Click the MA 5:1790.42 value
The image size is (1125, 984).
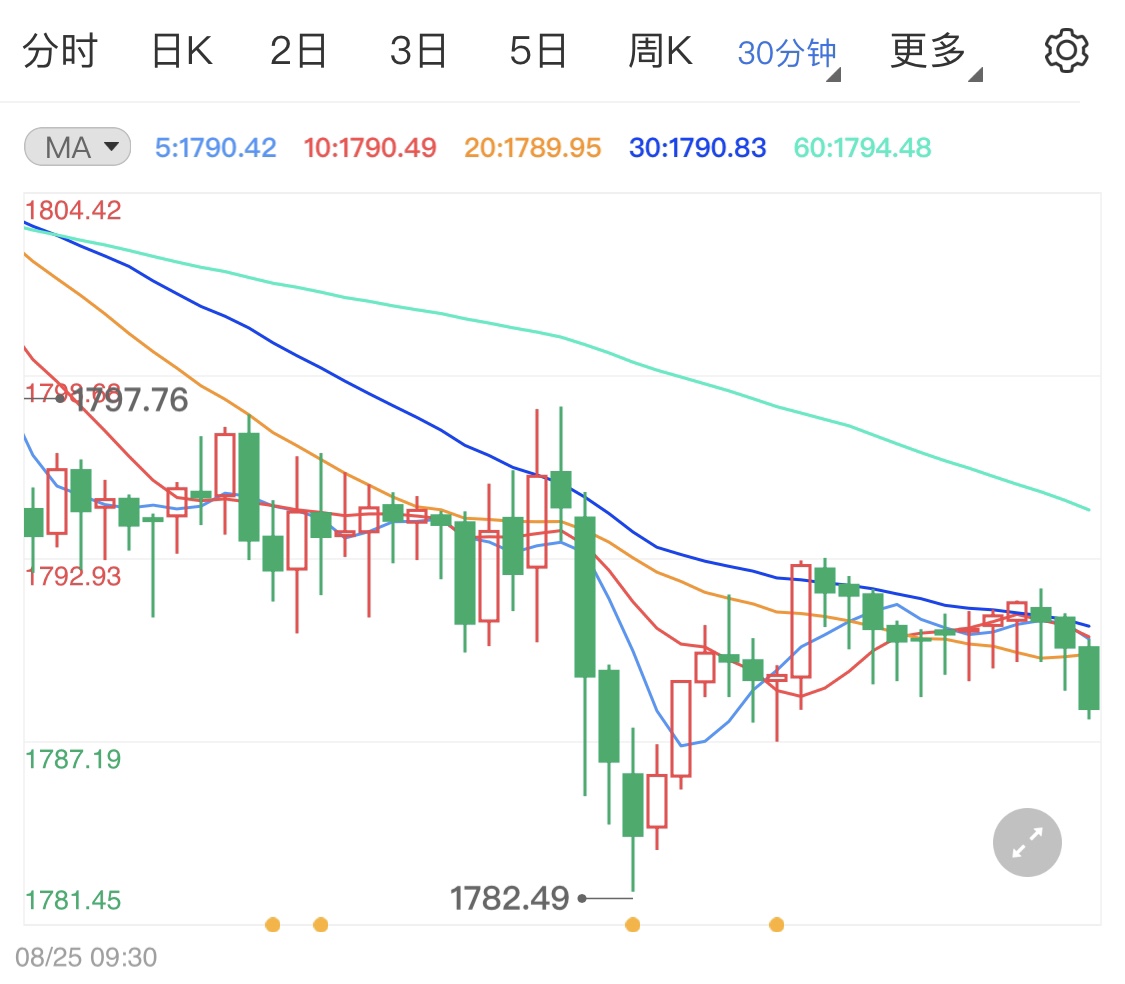[215, 148]
